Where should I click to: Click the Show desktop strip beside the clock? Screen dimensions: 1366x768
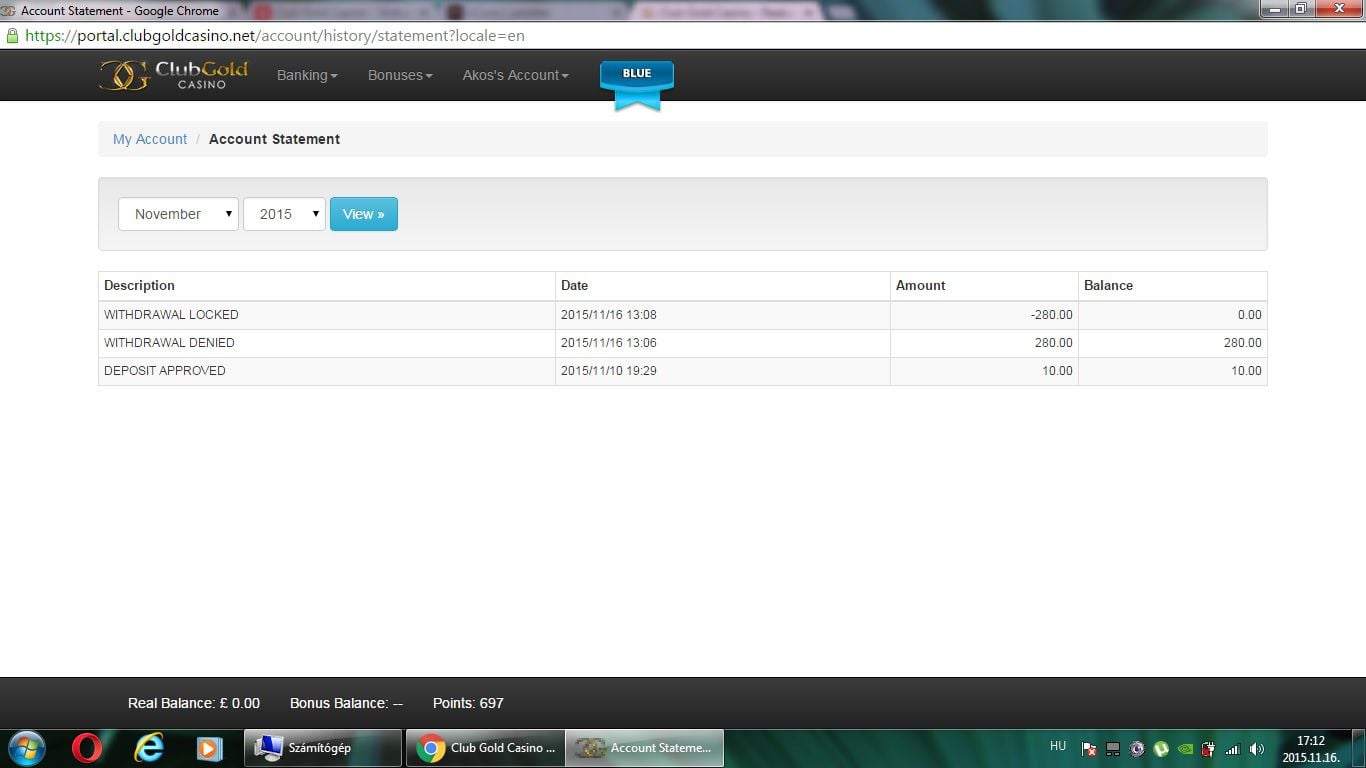(1359, 748)
